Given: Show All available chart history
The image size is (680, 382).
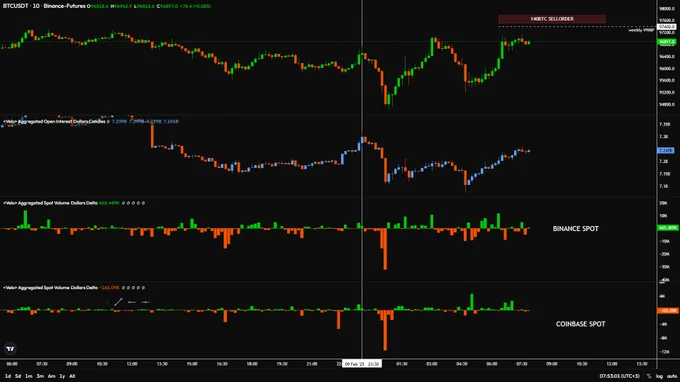Looking at the screenshot, I should click(72, 376).
